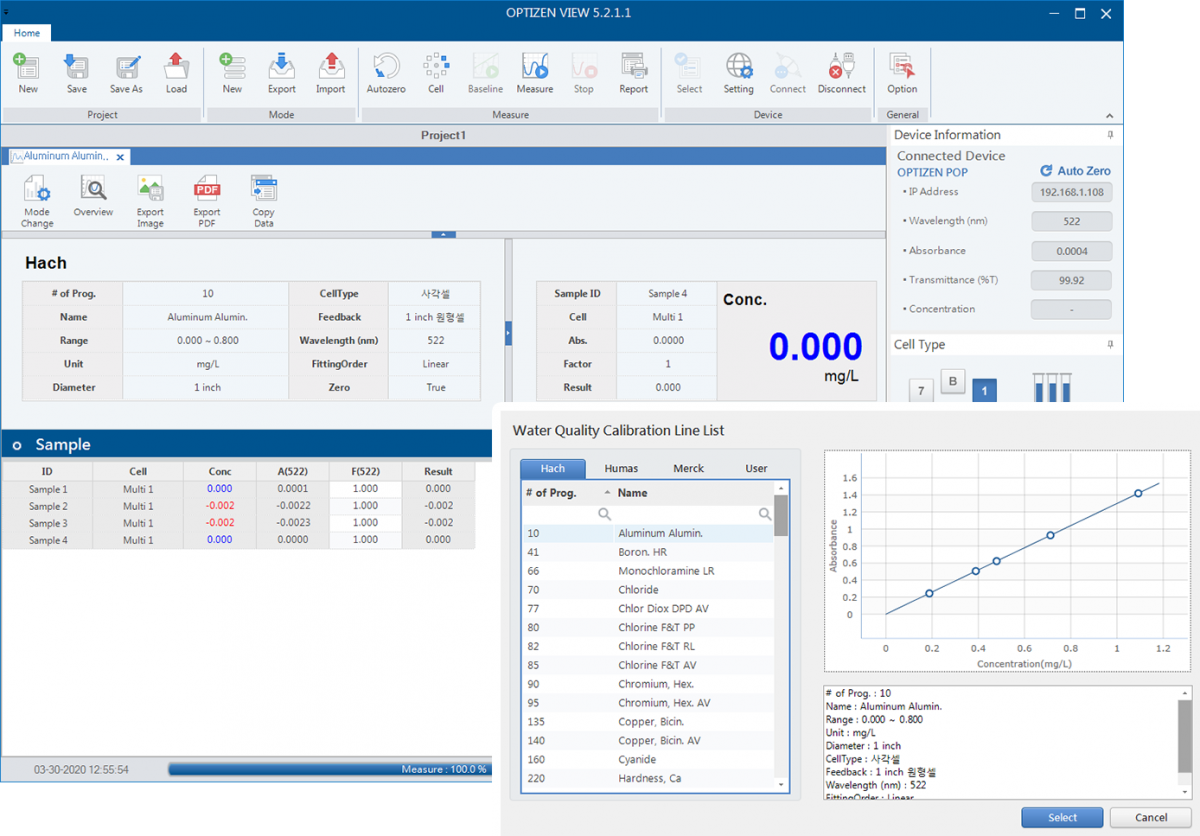Click the Export mode icon

[282, 67]
